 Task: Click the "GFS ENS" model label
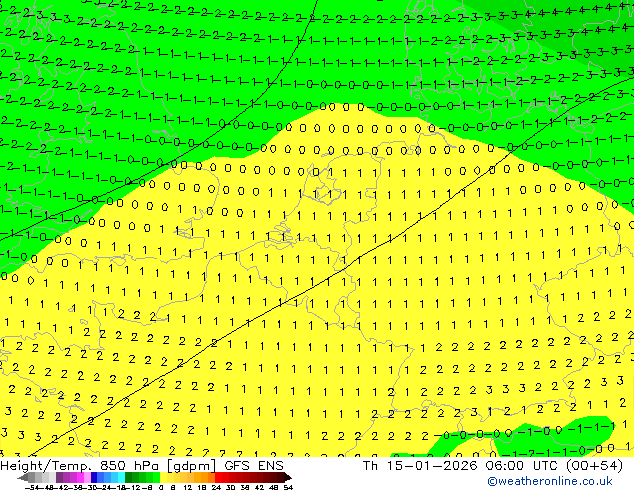254,466
